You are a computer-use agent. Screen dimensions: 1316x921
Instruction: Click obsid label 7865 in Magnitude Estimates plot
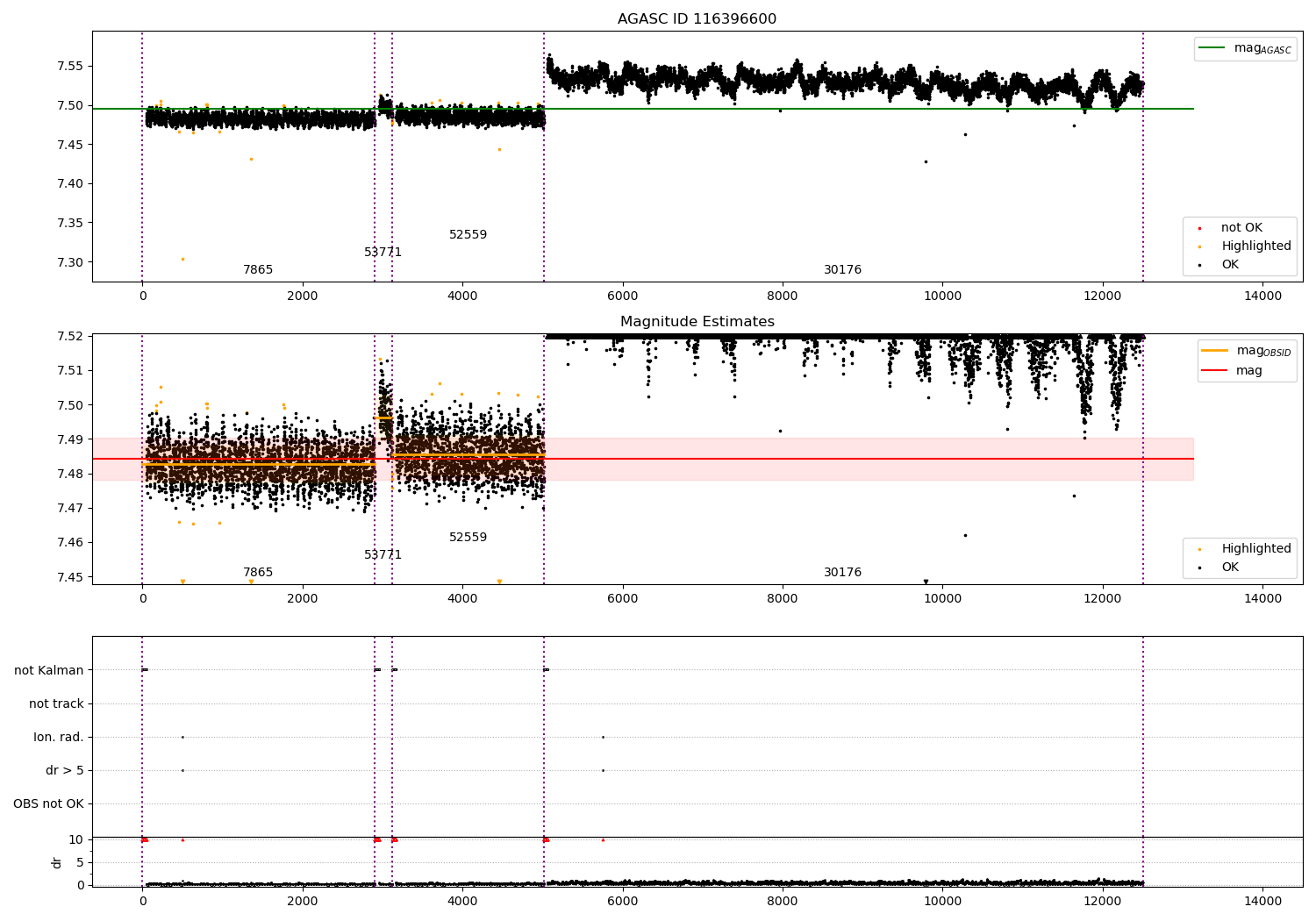(x=258, y=573)
